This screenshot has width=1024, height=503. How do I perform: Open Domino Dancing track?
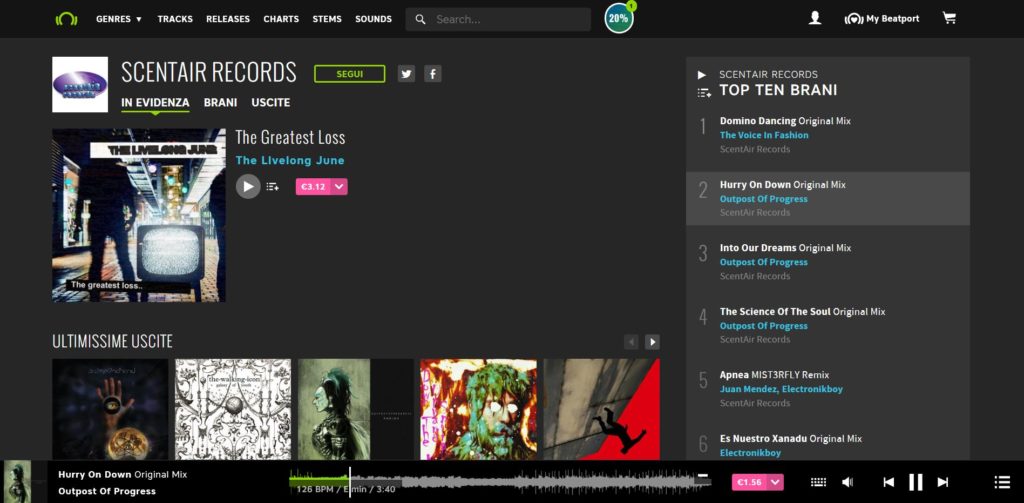click(x=785, y=121)
